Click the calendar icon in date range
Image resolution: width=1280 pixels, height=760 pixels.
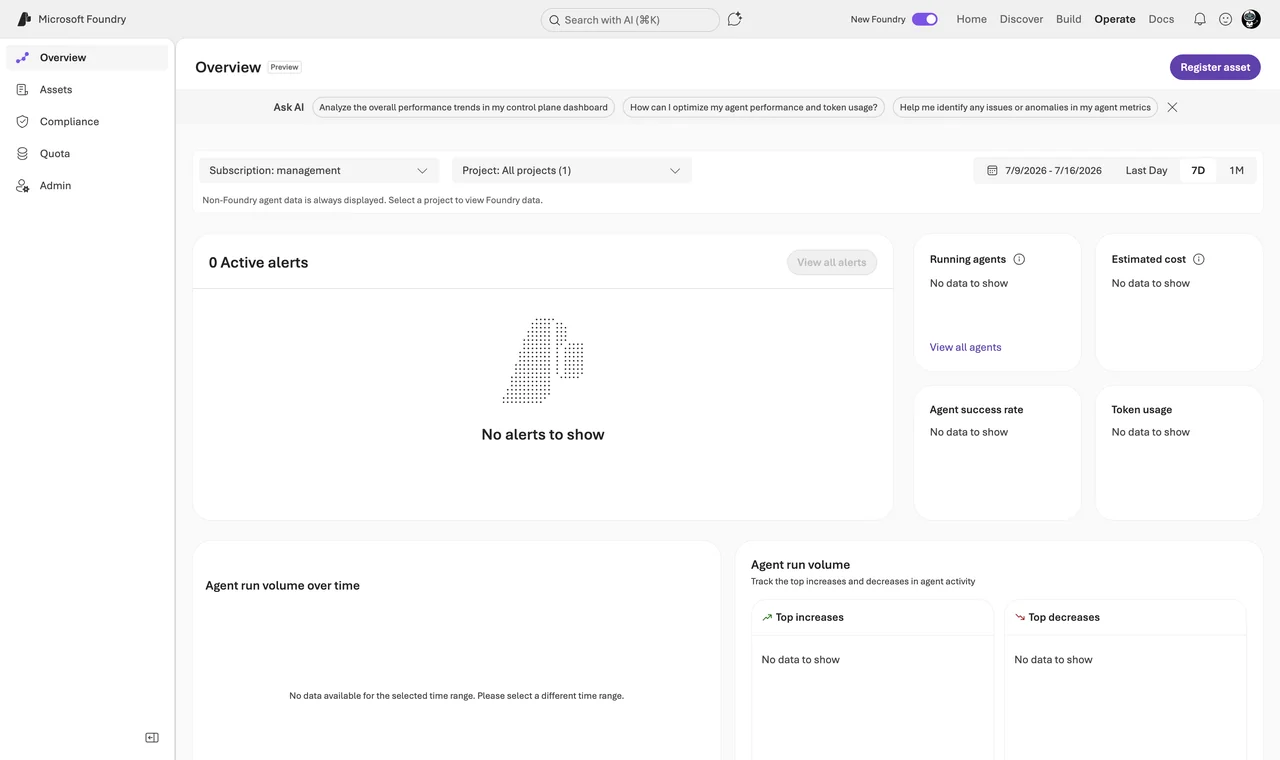click(x=992, y=171)
